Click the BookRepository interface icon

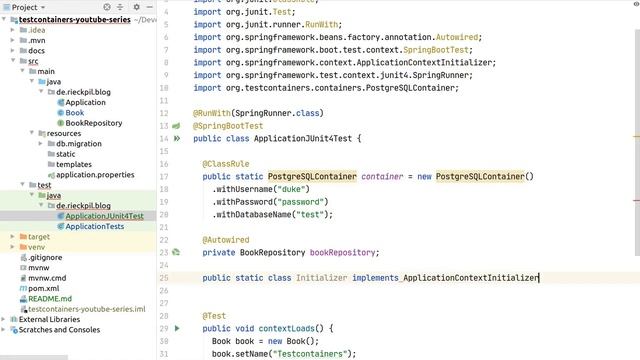[60, 123]
